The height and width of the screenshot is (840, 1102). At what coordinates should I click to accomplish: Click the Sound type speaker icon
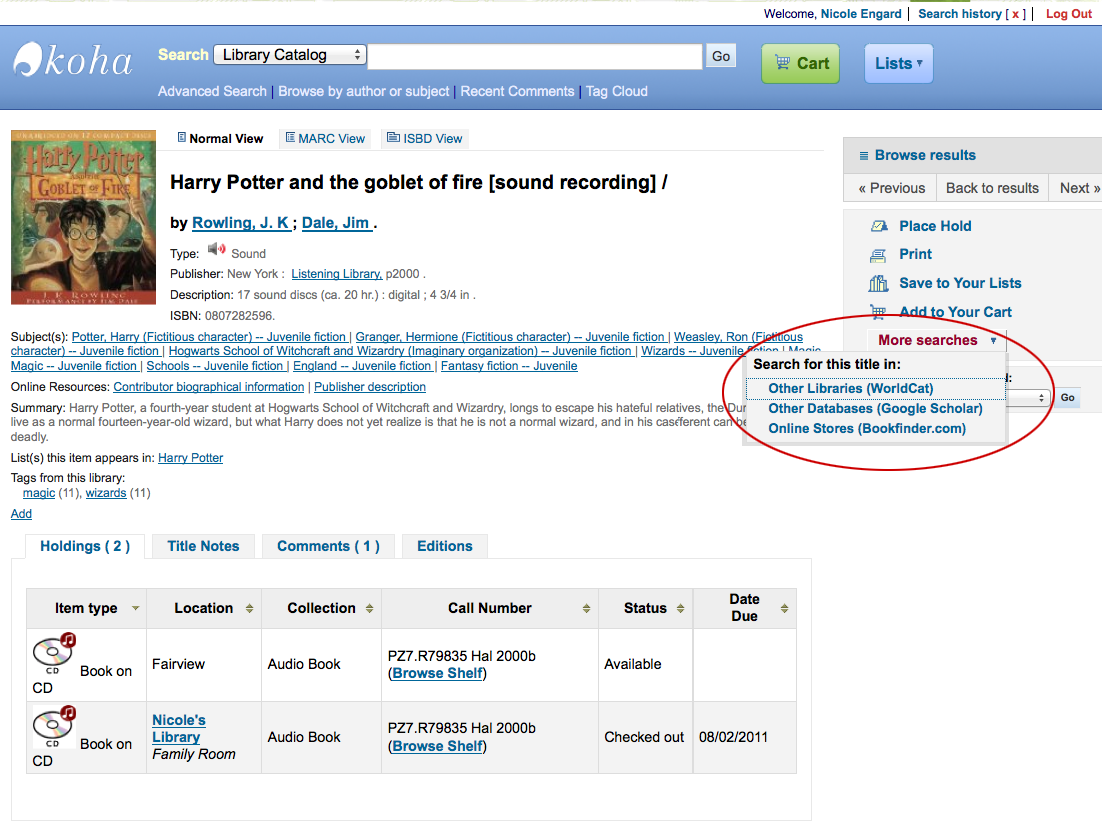tap(216, 250)
